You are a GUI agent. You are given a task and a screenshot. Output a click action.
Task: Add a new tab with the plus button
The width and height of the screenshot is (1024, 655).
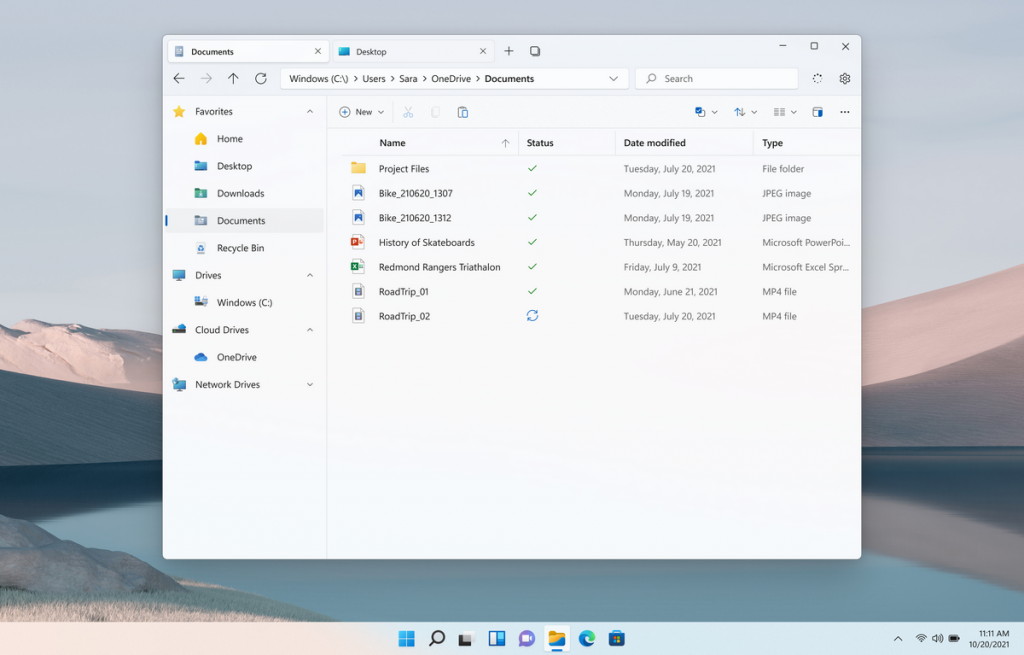pos(509,51)
